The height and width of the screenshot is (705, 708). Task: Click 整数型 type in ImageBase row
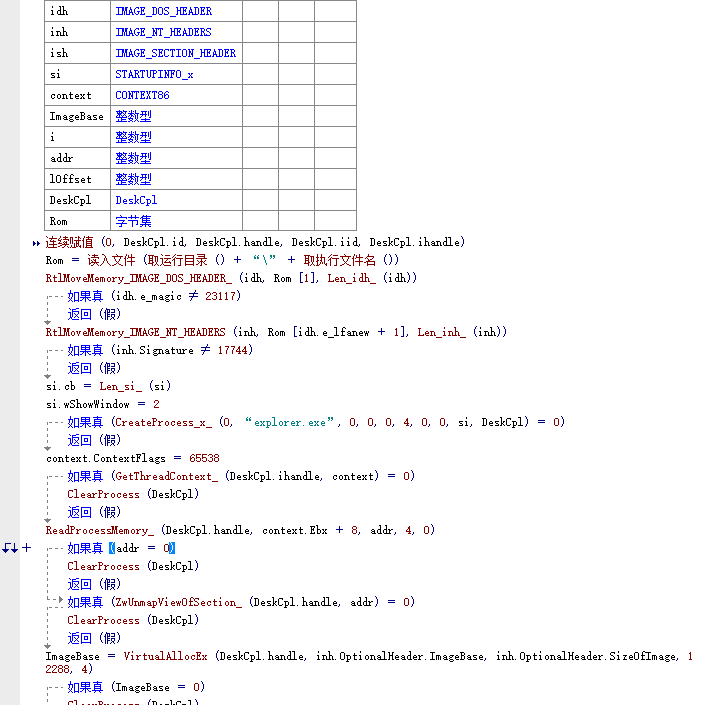[x=133, y=117]
